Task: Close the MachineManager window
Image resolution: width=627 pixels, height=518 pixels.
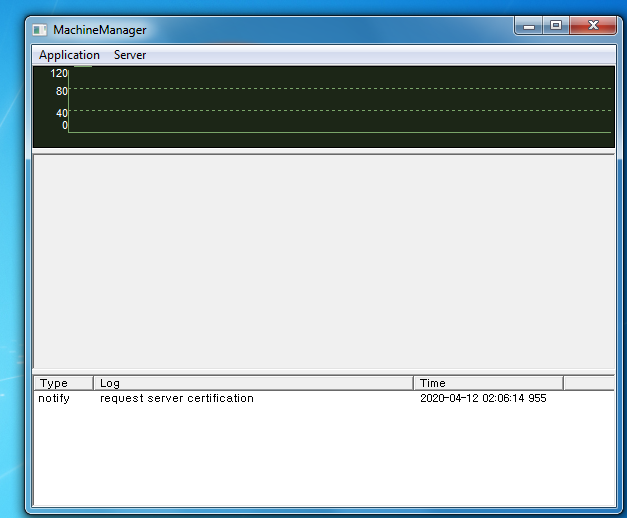Action: 593,26
